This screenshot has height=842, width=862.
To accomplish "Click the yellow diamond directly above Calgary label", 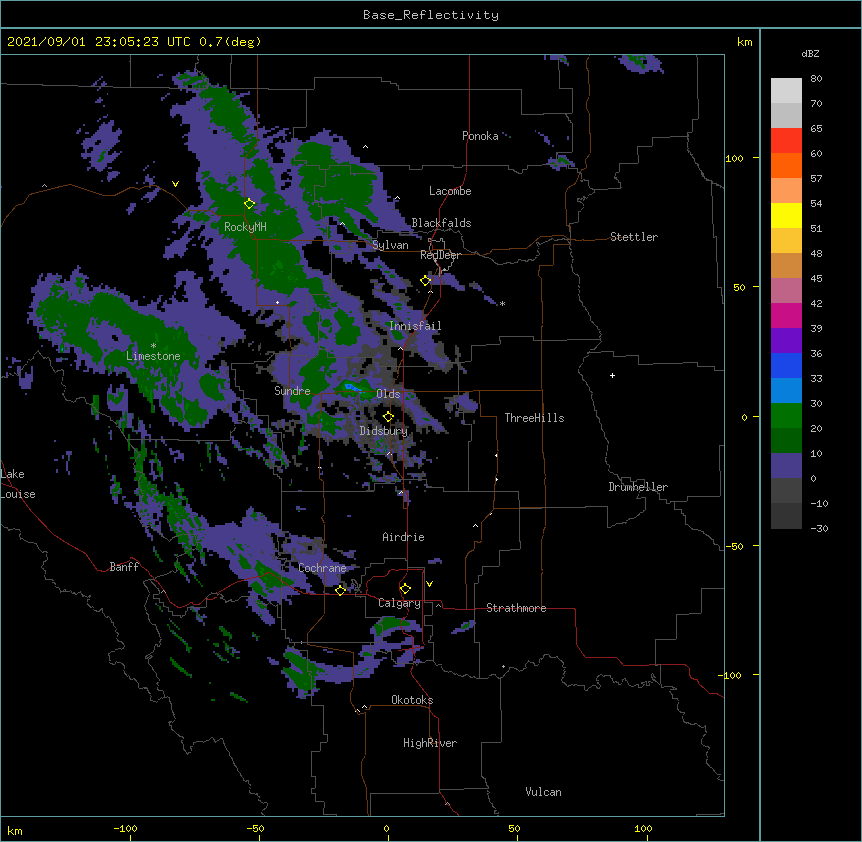I will click(x=405, y=589).
